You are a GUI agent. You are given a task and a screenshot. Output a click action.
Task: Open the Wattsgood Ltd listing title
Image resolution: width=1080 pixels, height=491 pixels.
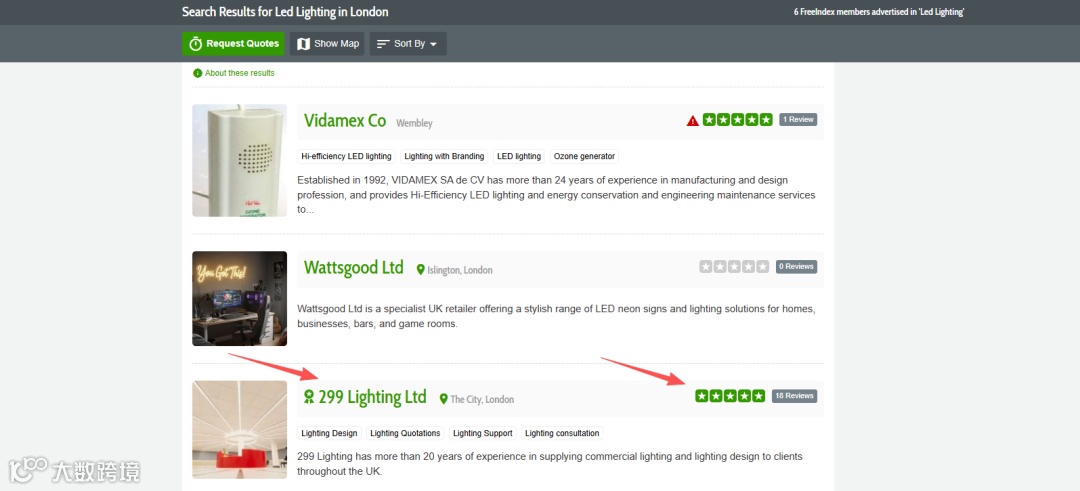pyautogui.click(x=353, y=267)
